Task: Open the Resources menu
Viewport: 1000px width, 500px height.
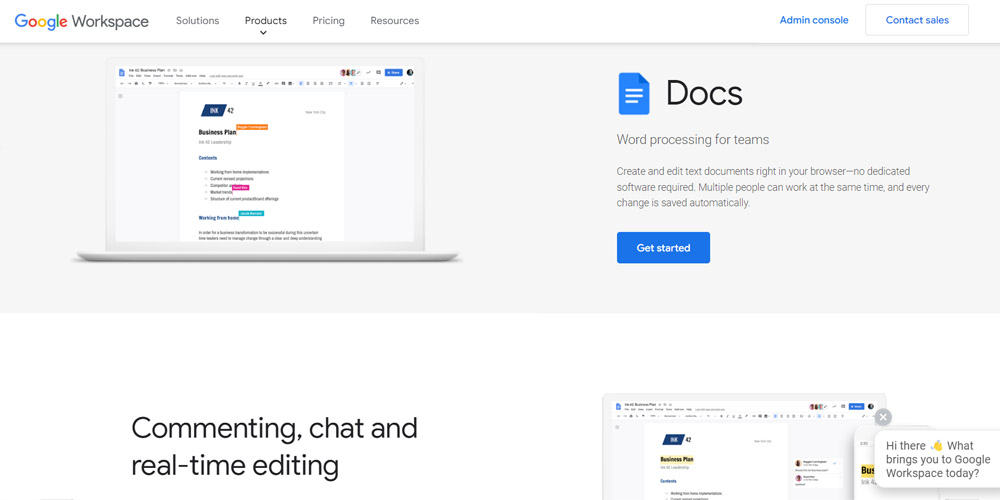Action: (x=395, y=20)
